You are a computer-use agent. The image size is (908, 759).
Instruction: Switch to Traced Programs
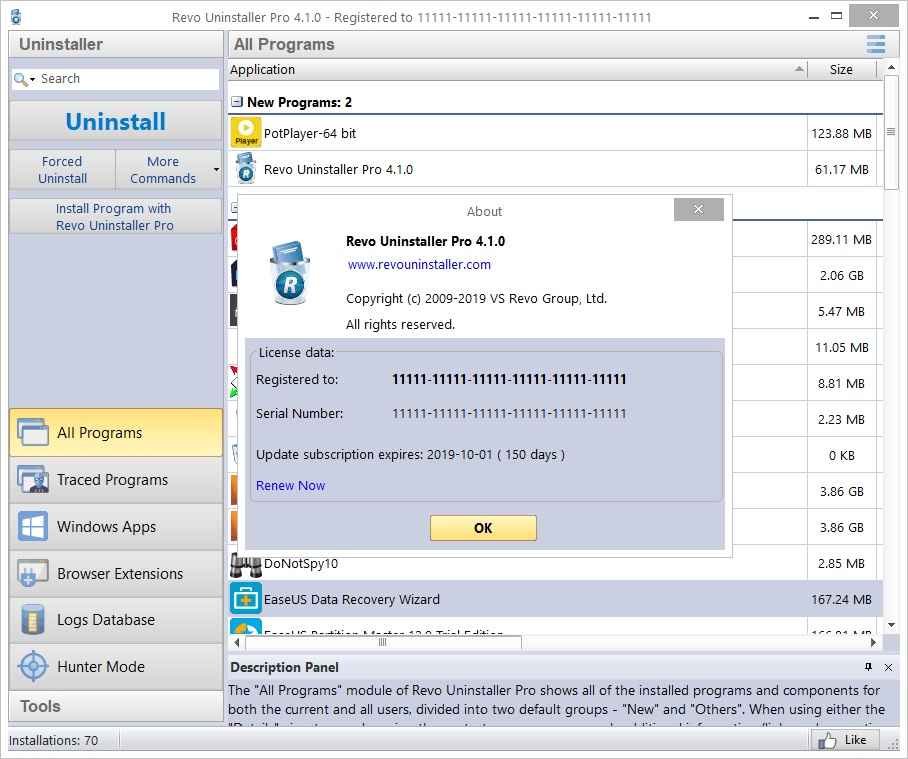pyautogui.click(x=116, y=480)
